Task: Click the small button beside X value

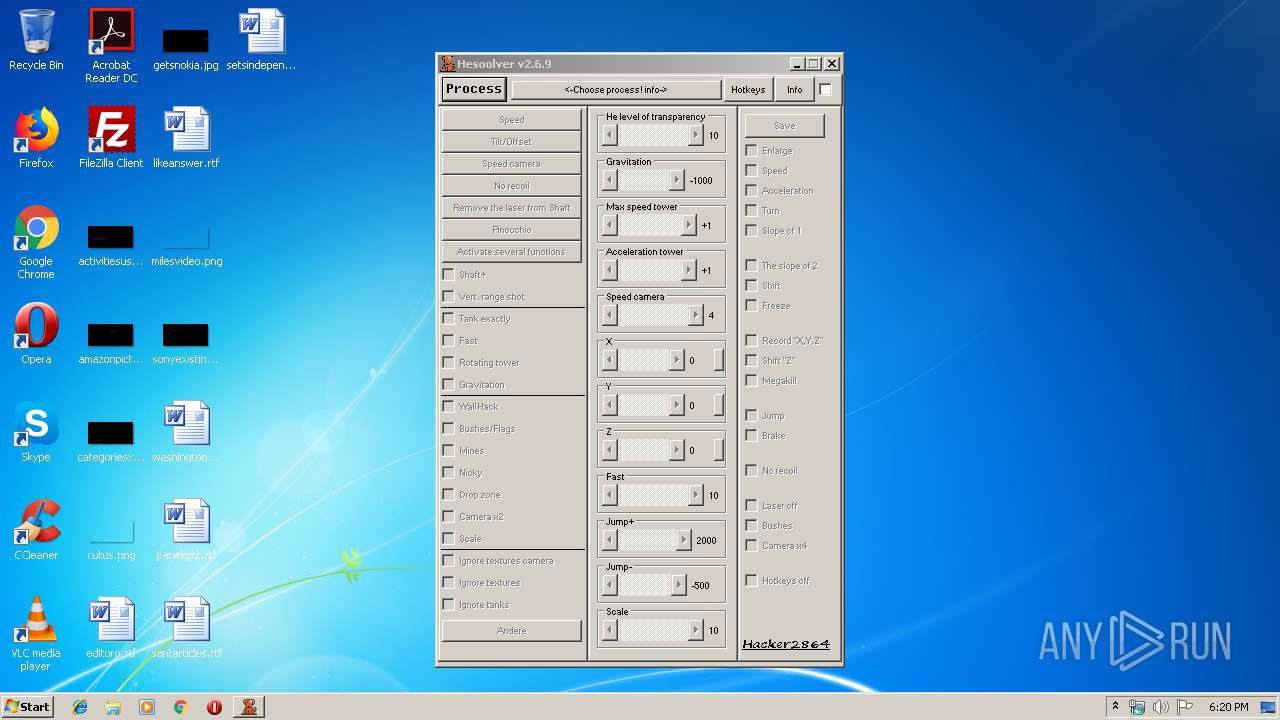Action: pyautogui.click(x=718, y=360)
